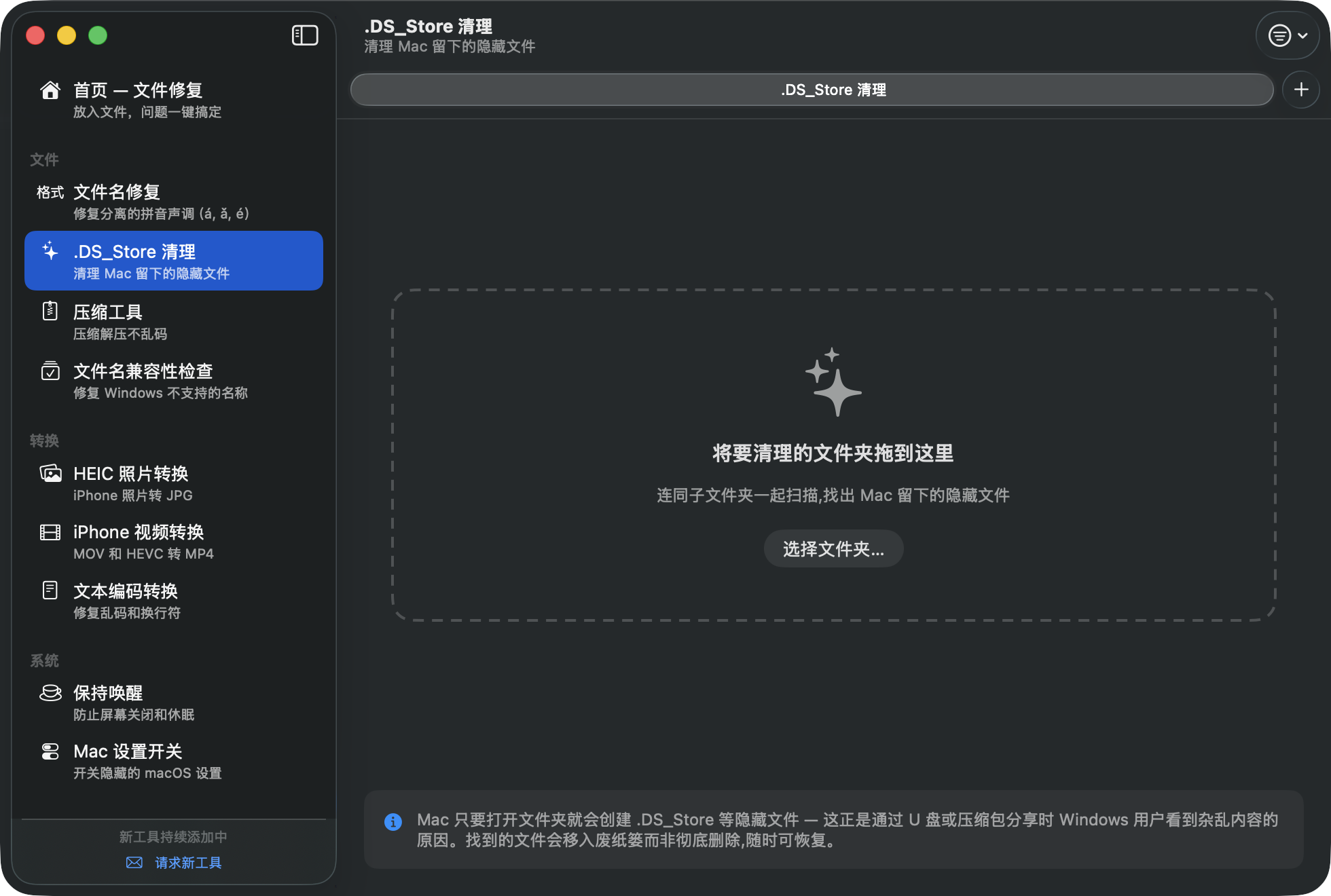Click the photo icon beside HEIC 照片转换
Image resolution: width=1331 pixels, height=896 pixels.
pyautogui.click(x=50, y=473)
